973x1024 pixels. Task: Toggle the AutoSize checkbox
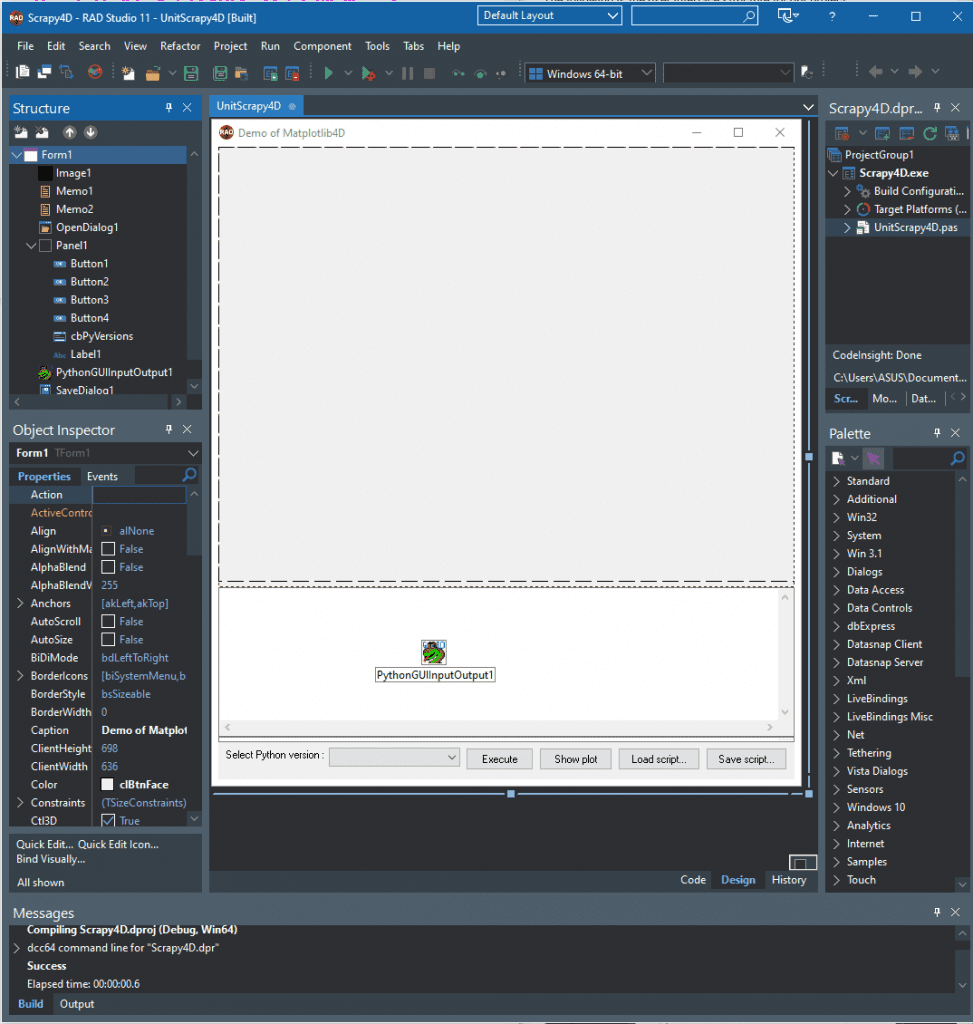click(108, 639)
